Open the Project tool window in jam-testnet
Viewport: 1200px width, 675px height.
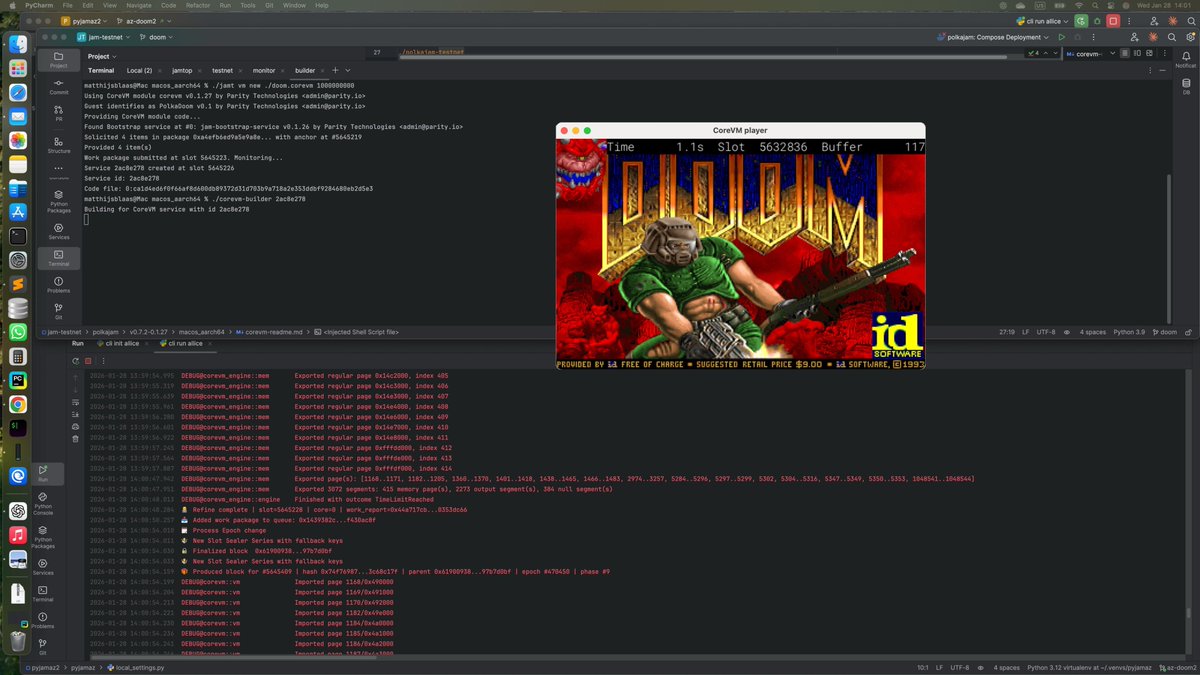pyautogui.click(x=58, y=60)
